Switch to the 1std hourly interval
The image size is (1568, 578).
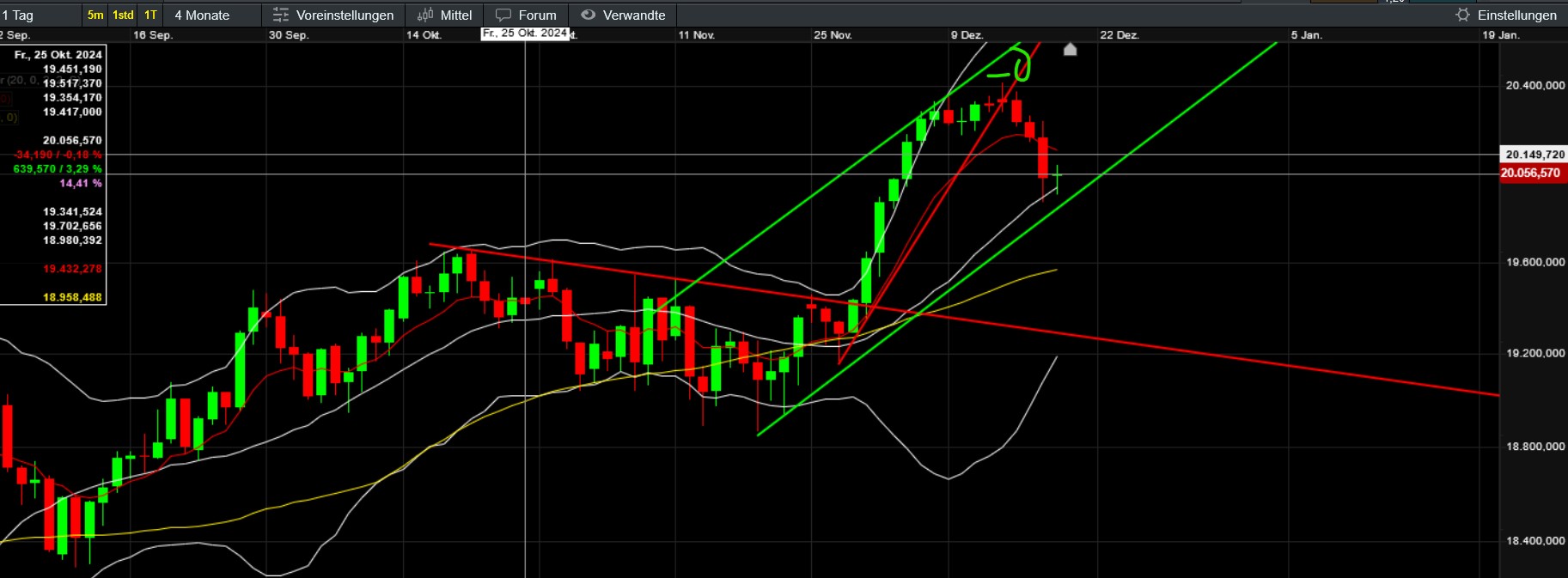pos(124,15)
